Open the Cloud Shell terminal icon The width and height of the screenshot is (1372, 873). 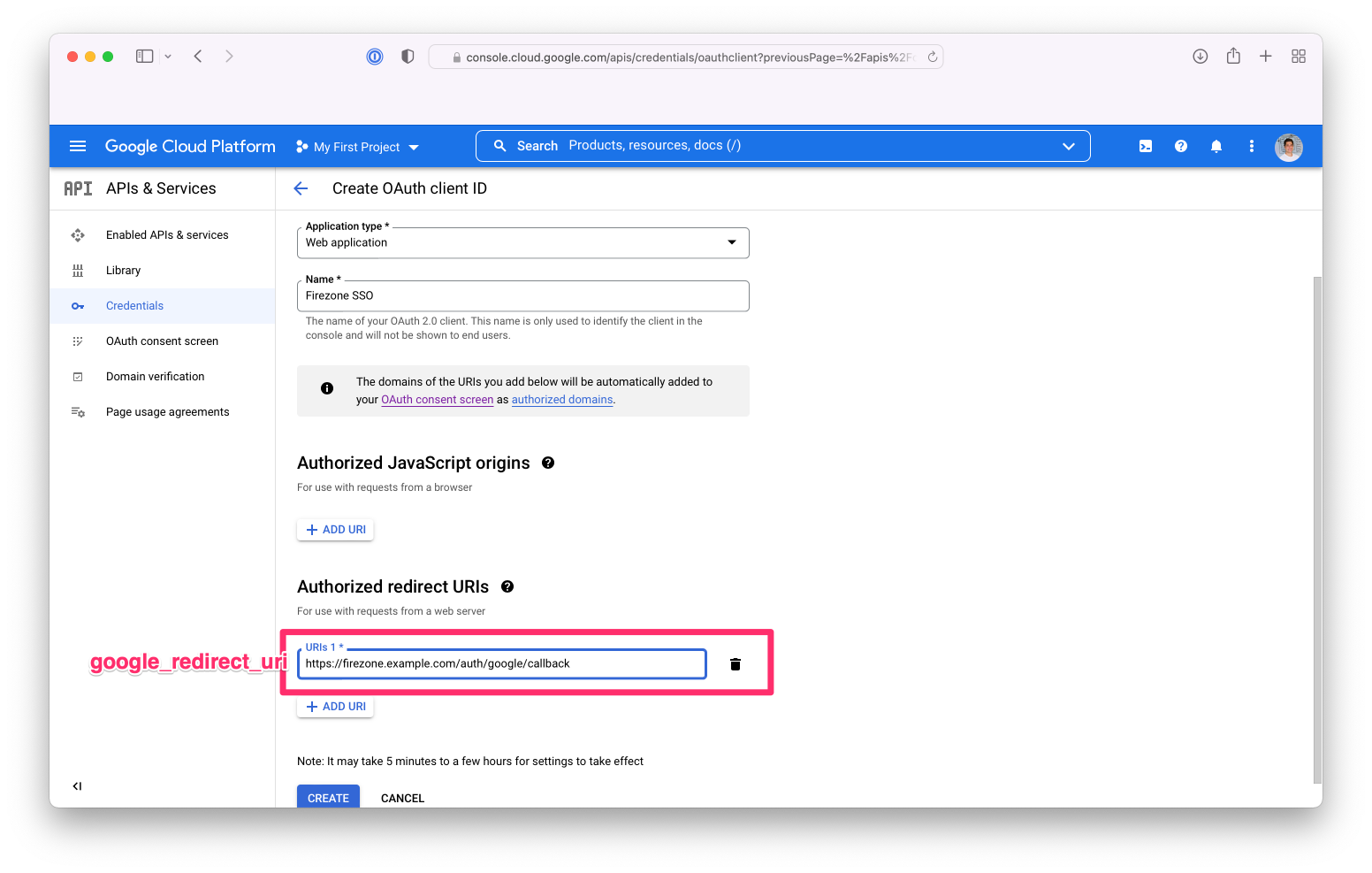tap(1146, 146)
